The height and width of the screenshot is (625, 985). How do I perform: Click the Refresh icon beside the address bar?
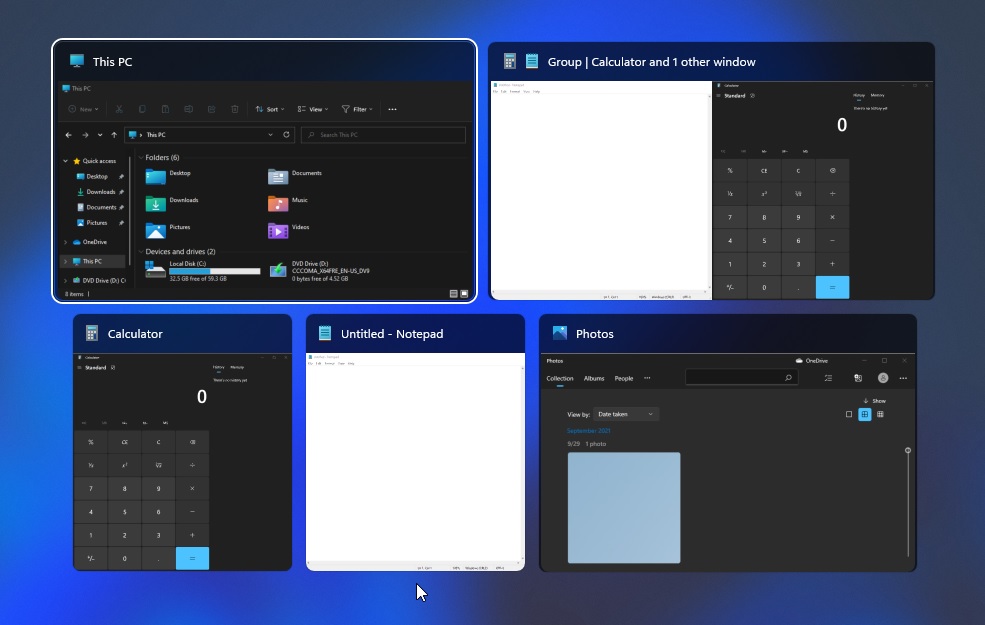click(x=287, y=133)
